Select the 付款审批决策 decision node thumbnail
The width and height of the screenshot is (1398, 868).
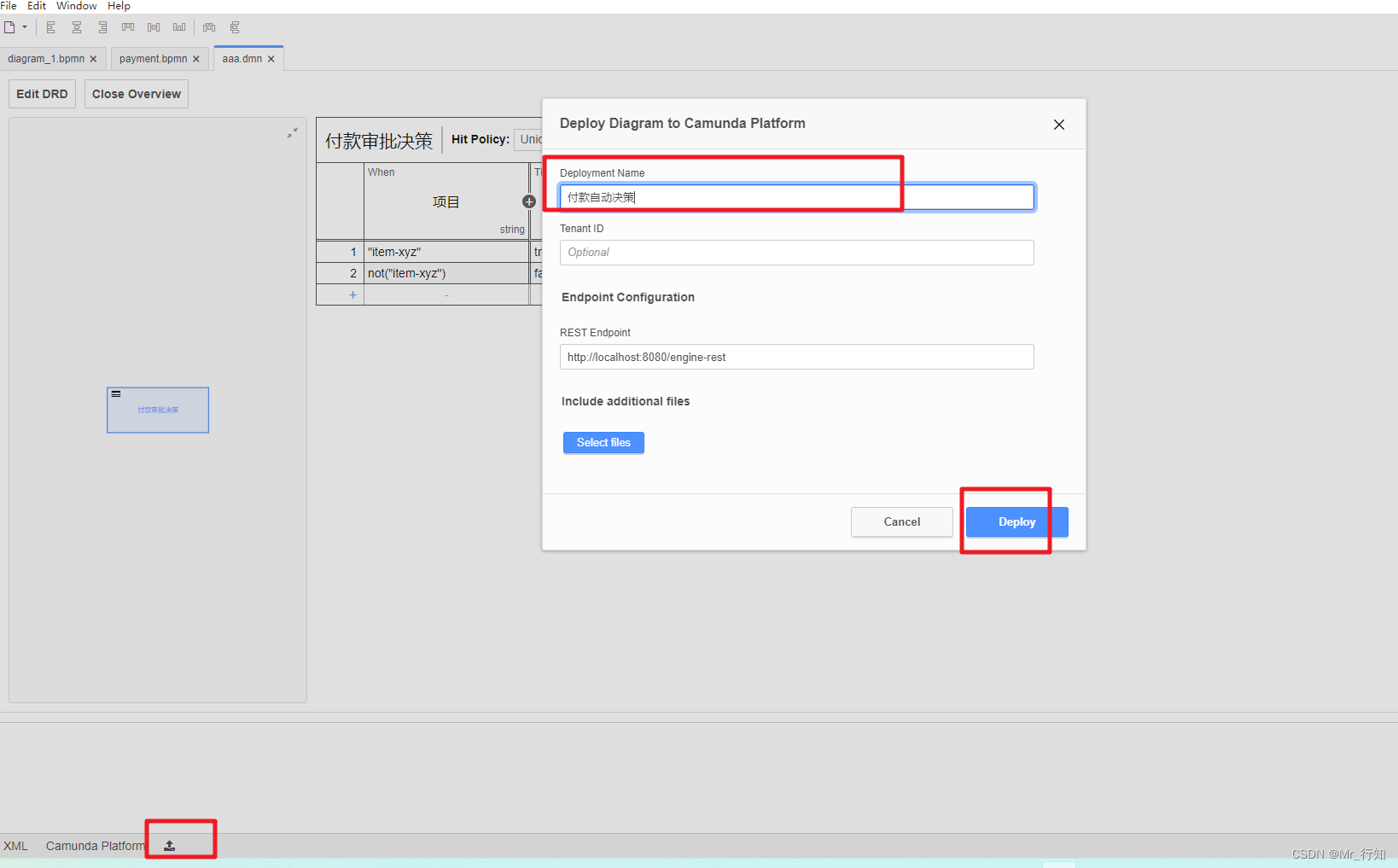(x=158, y=411)
